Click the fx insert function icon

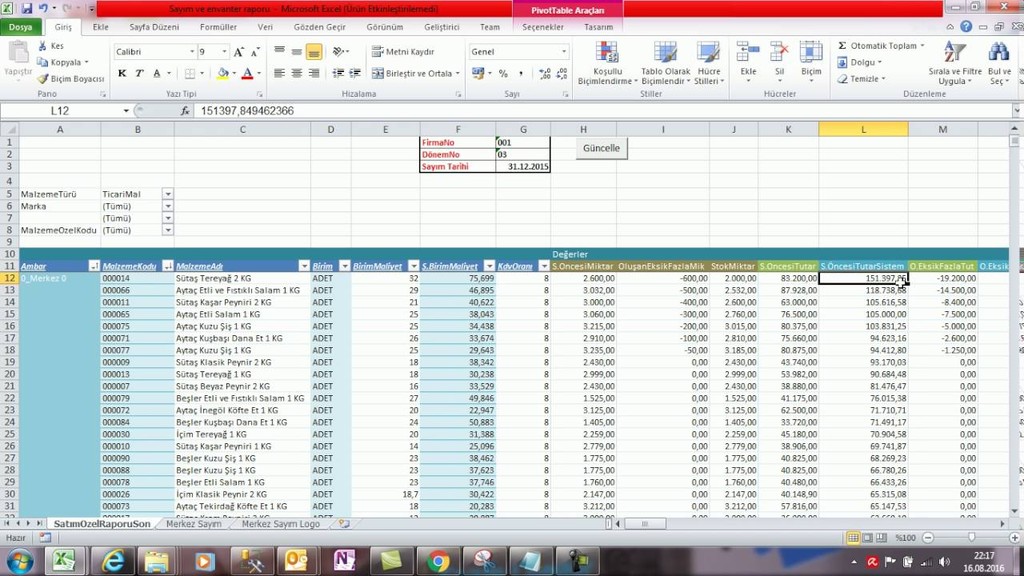click(x=185, y=111)
